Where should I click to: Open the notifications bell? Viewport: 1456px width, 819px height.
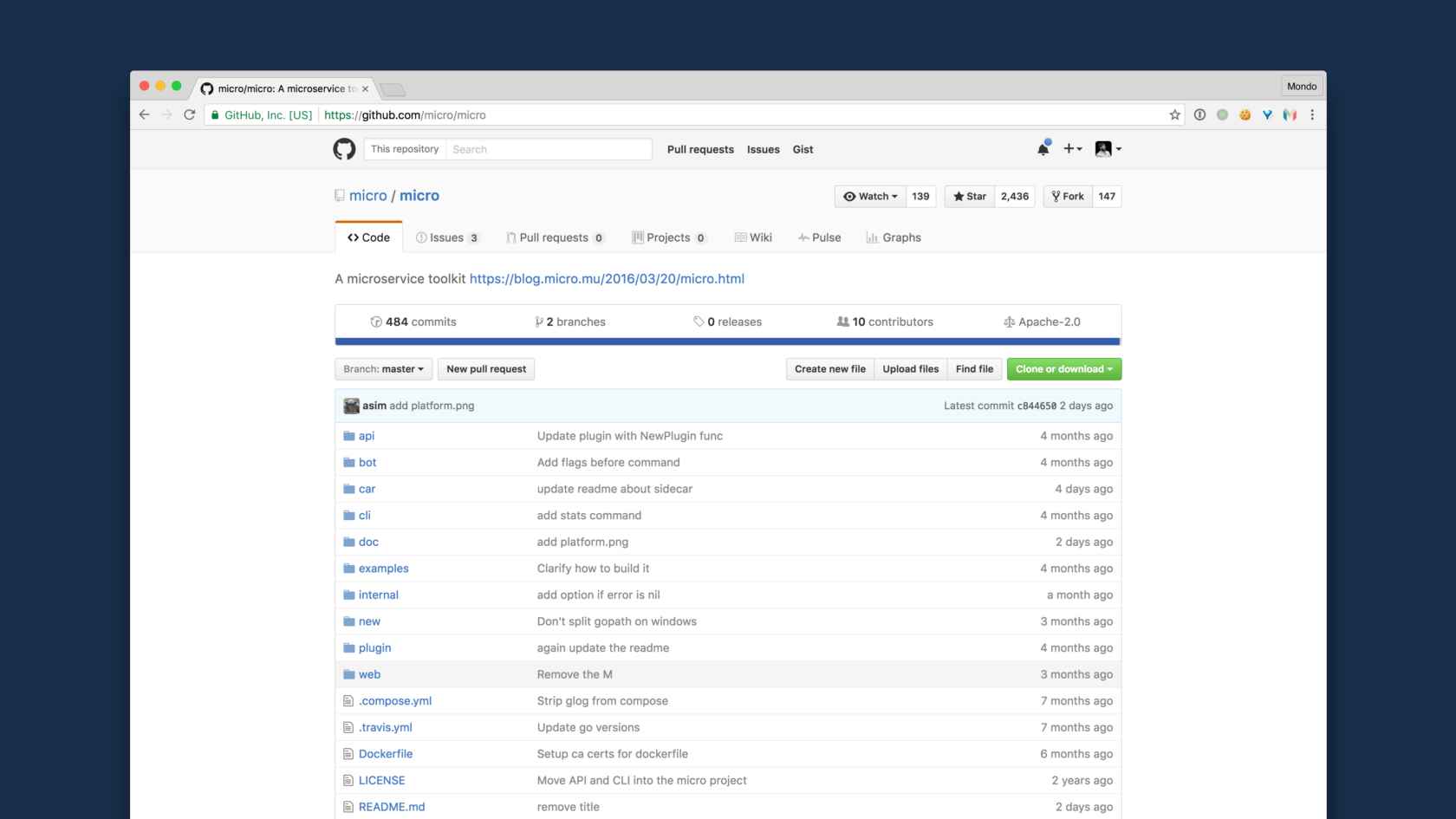tap(1043, 149)
